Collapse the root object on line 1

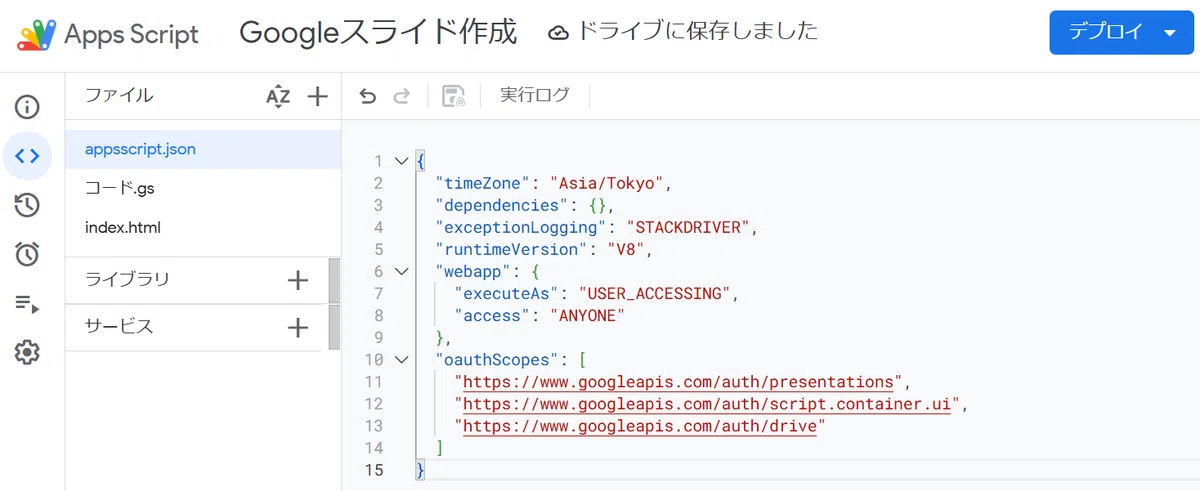401,161
